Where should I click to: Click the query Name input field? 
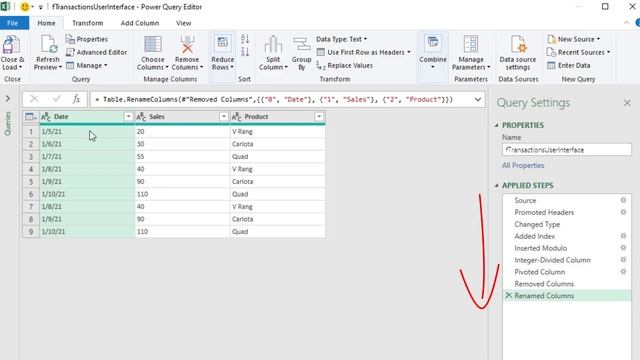567,150
